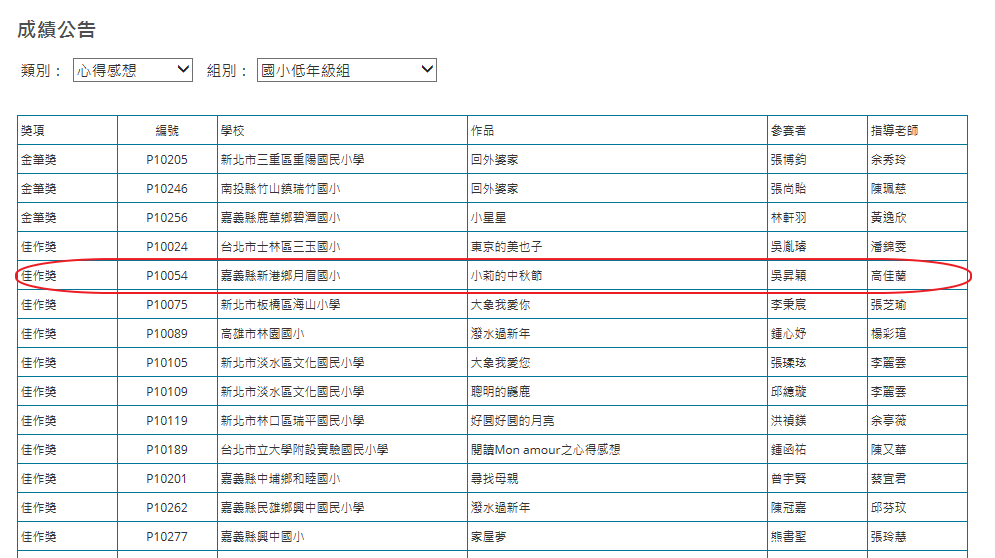The width and height of the screenshot is (995, 558).
Task: Click the 作品 column header
Action: 482,130
